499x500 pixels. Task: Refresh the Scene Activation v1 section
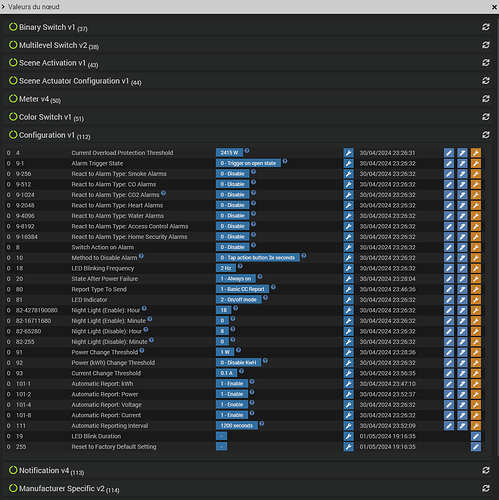point(486,63)
